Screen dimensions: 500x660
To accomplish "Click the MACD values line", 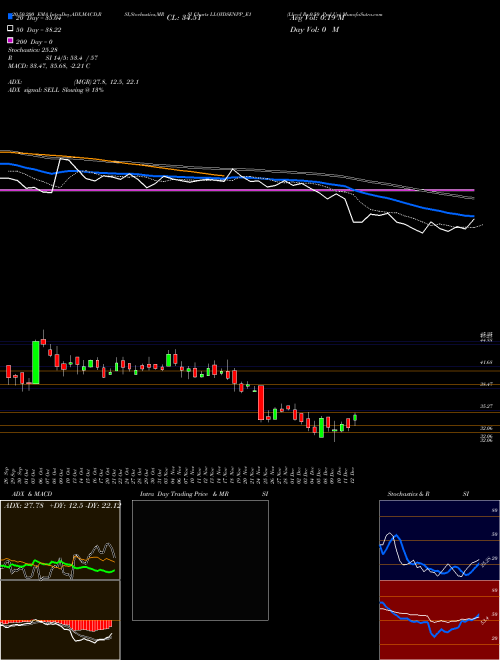I will (x=49, y=66).
